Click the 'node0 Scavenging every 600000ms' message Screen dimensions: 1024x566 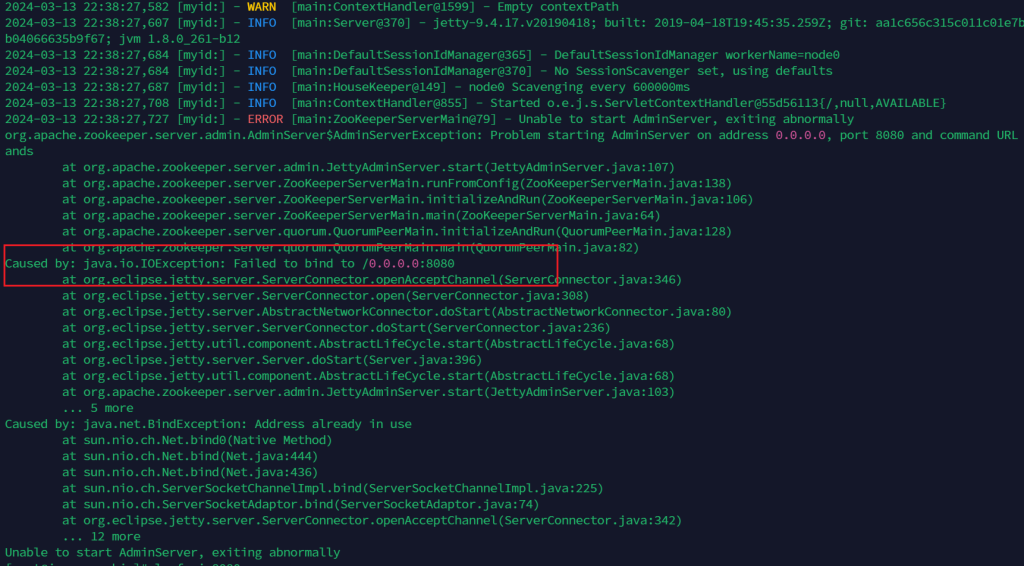click(x=551, y=87)
